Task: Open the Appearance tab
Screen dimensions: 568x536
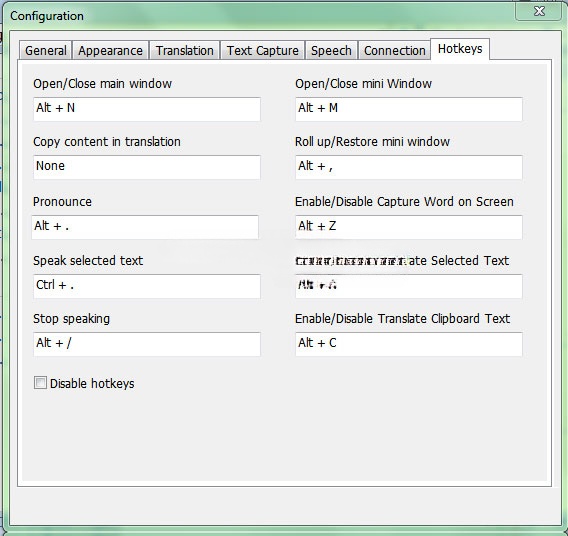Action: [x=110, y=50]
